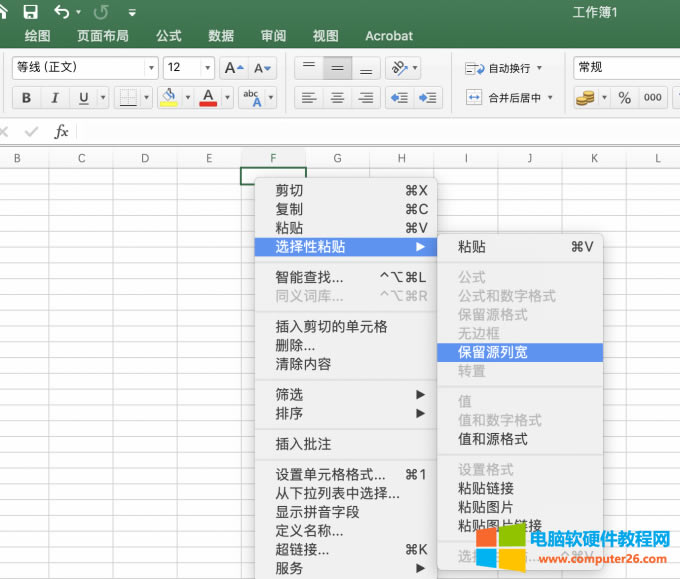Image resolution: width=680 pixels, height=579 pixels.
Task: Select 保留源列宽 in paste special submenu
Action: click(x=493, y=352)
